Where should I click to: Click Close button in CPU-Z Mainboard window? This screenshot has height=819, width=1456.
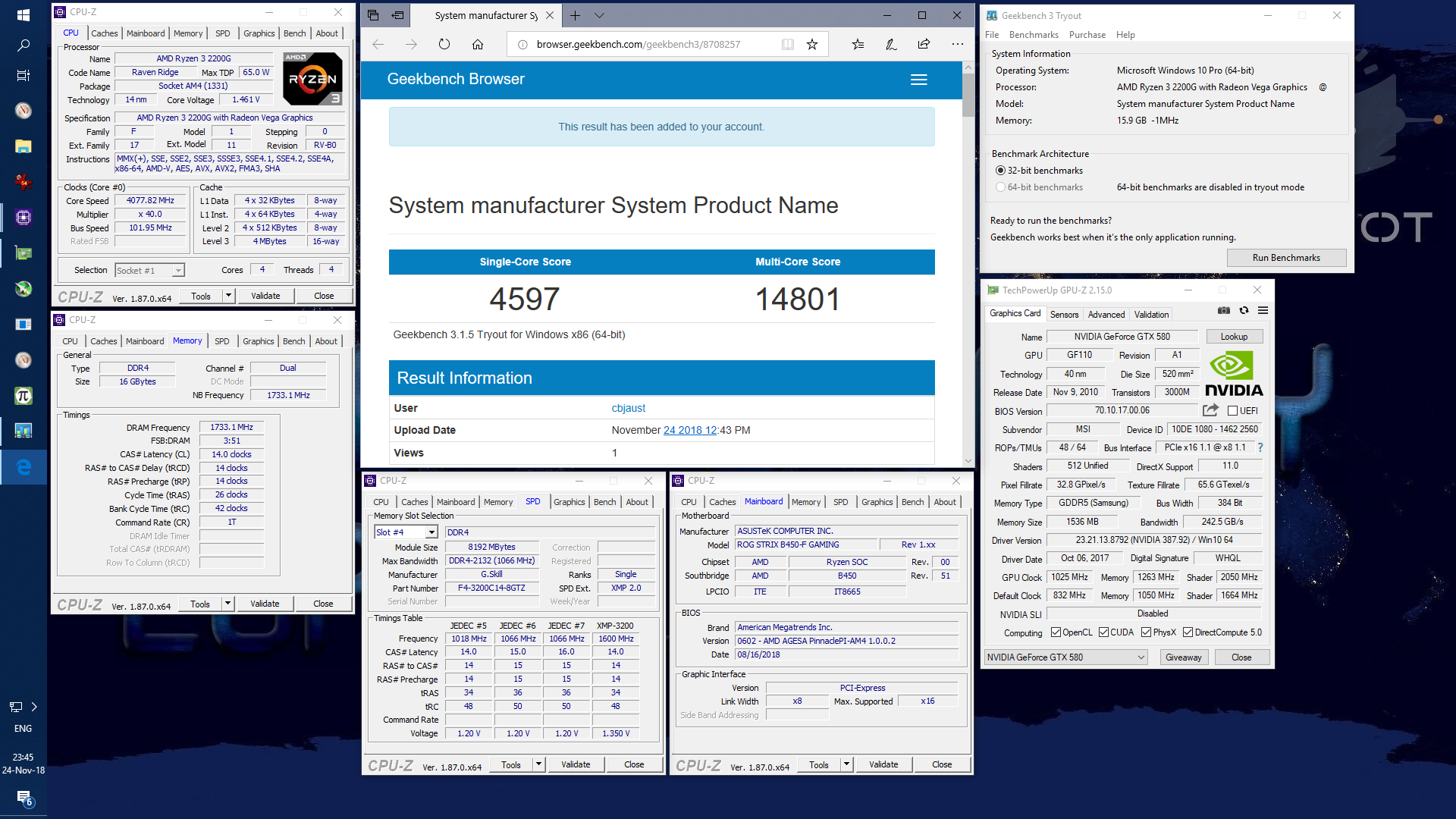point(942,764)
